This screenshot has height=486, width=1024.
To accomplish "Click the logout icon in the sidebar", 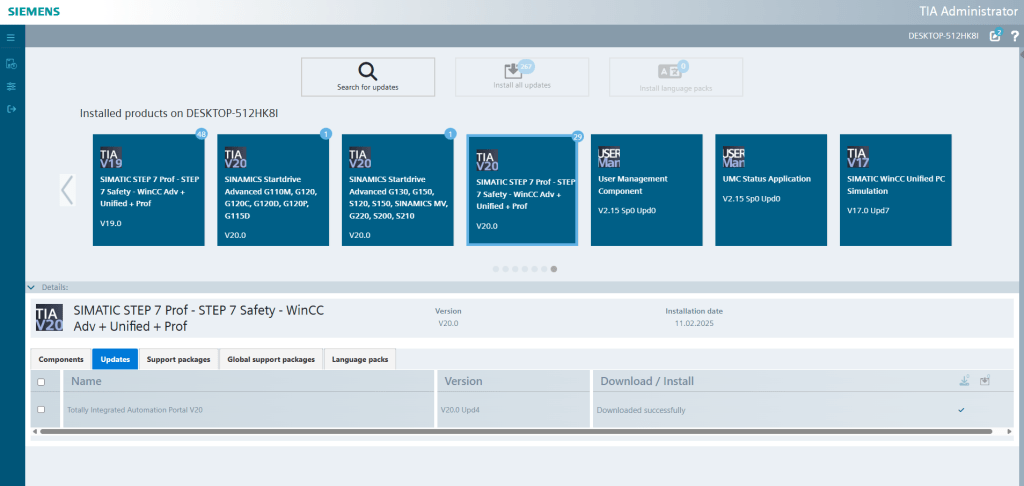I will (x=11, y=109).
